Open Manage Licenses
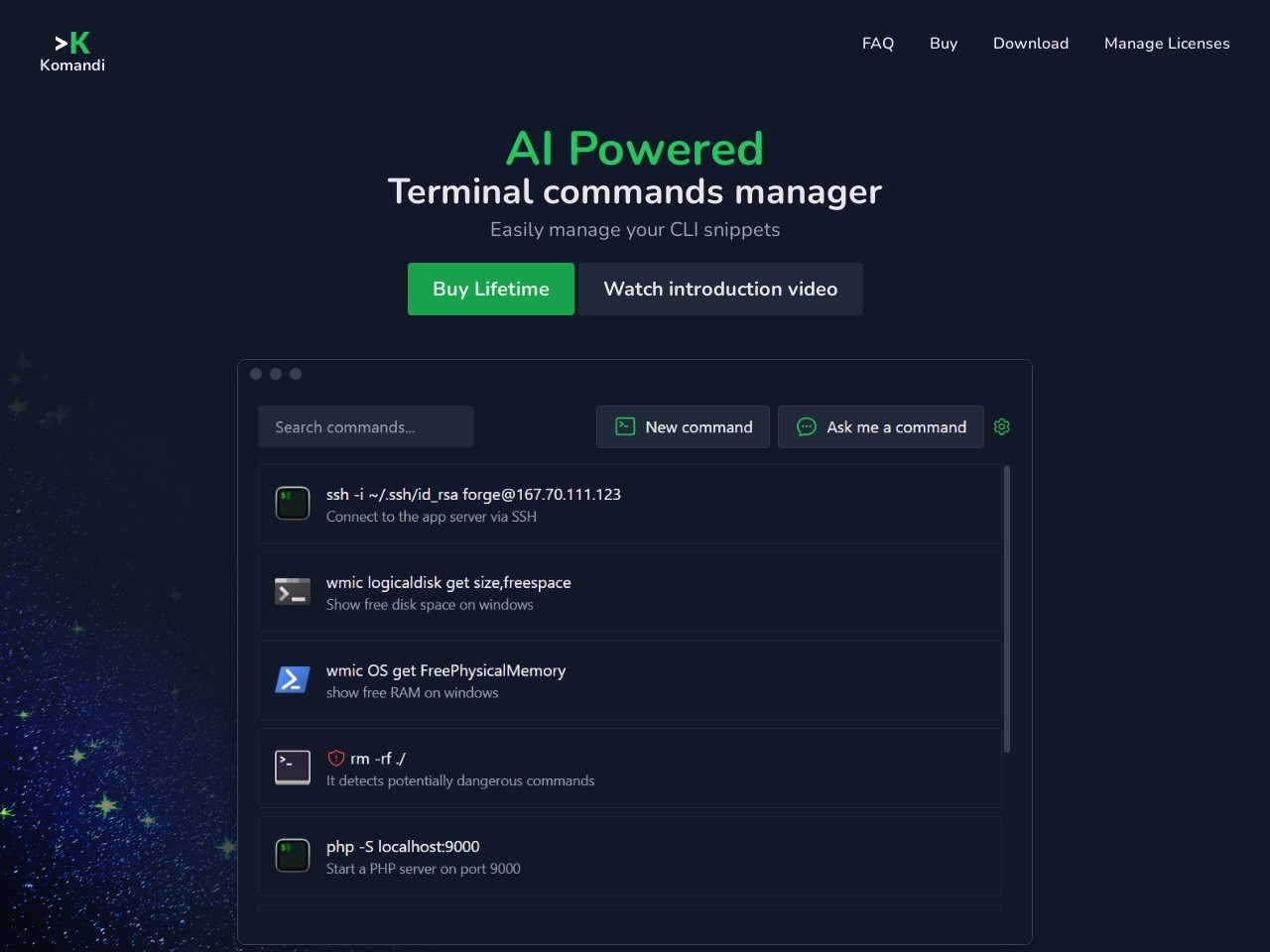The image size is (1270, 952). coord(1167,44)
